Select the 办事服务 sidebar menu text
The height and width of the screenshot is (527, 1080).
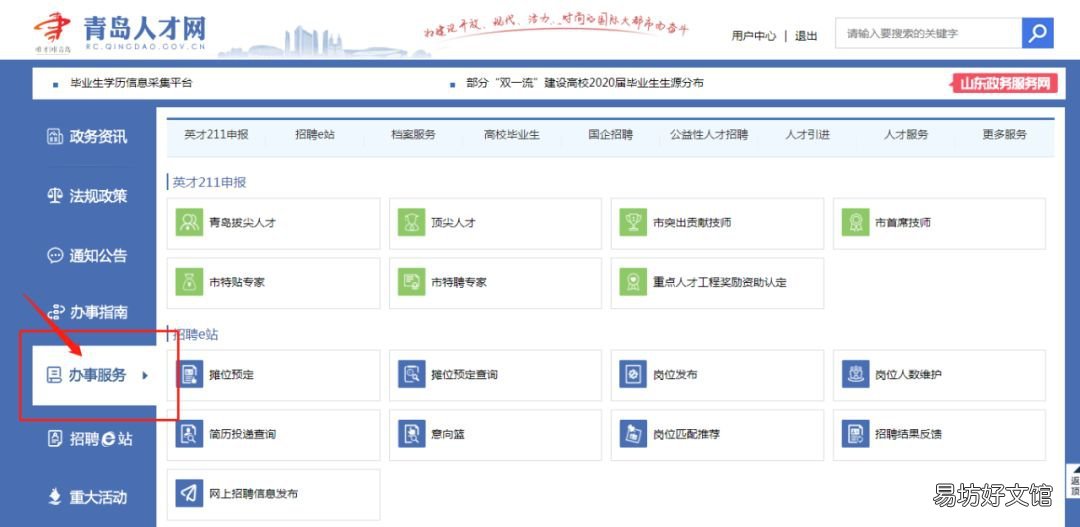[x=98, y=375]
